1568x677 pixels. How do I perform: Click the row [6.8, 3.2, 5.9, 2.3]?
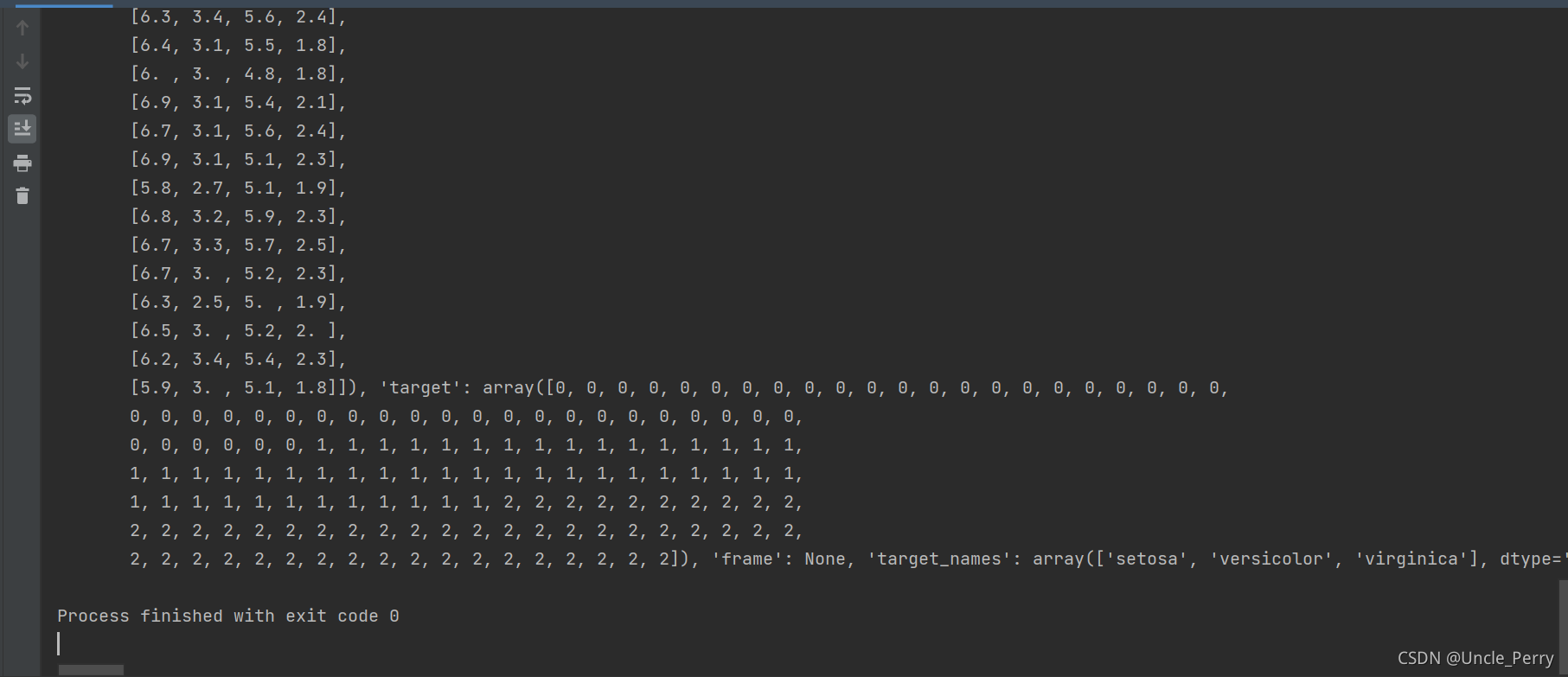239,216
